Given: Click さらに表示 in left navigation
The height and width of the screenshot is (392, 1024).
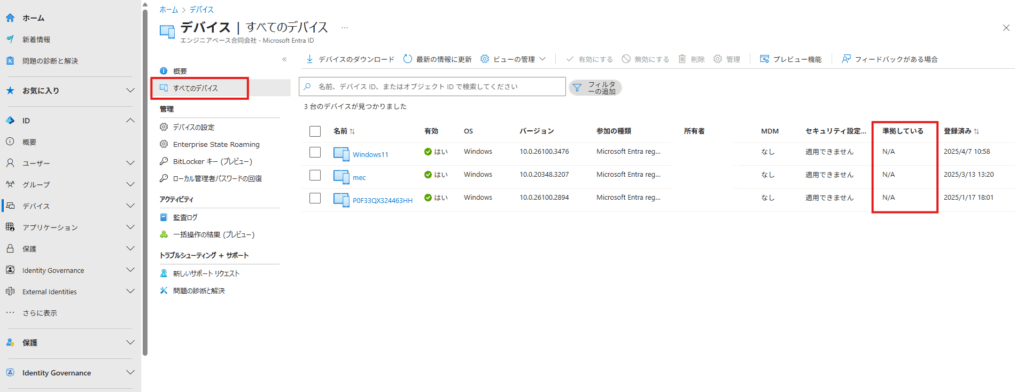Looking at the screenshot, I should pos(39,313).
